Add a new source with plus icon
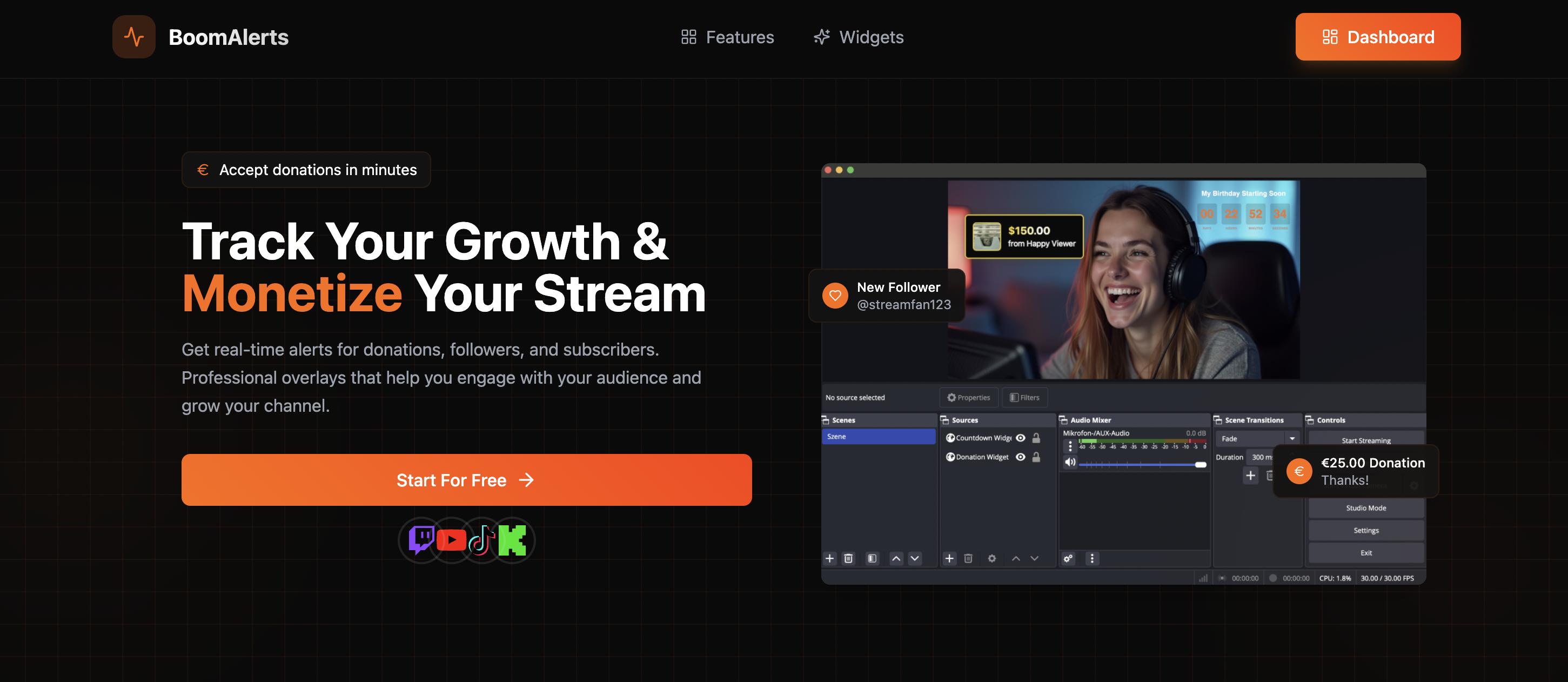Screen dimensions: 1568x682 click(x=949, y=558)
